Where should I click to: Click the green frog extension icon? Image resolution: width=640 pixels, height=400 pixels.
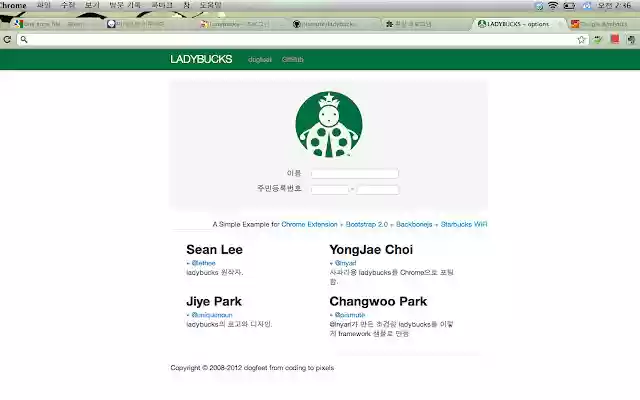point(598,40)
